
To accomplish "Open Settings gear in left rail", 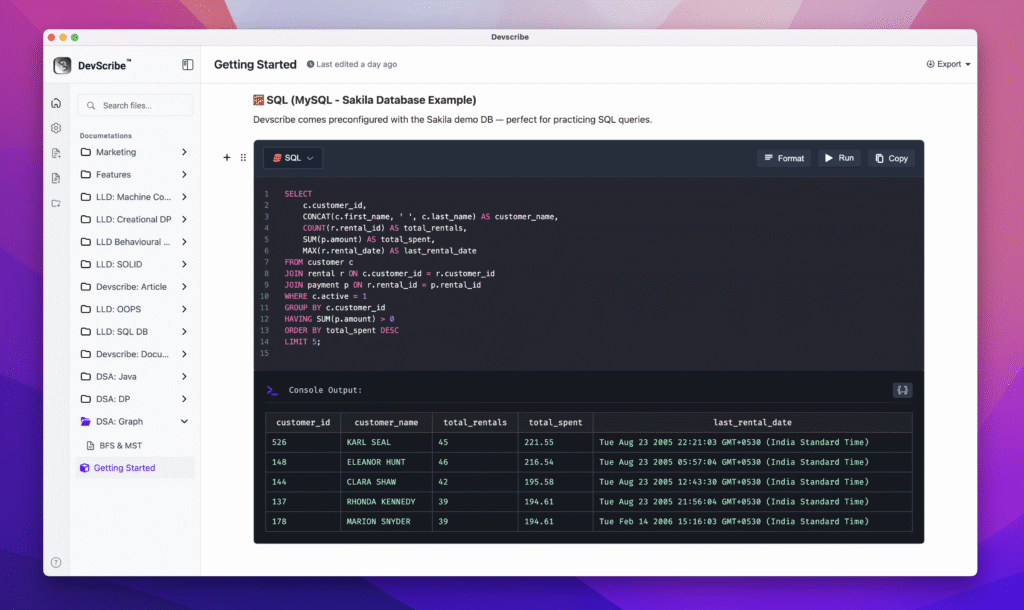I will 56,128.
